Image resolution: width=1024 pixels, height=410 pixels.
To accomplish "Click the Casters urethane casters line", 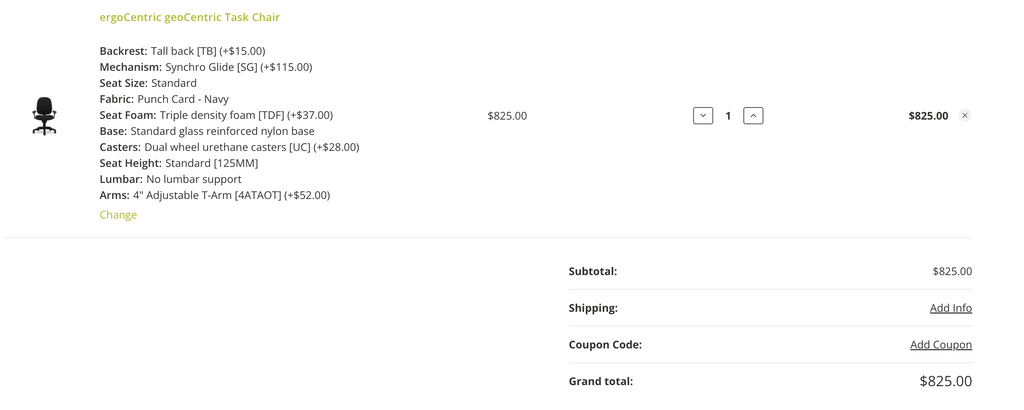I will coord(229,148).
